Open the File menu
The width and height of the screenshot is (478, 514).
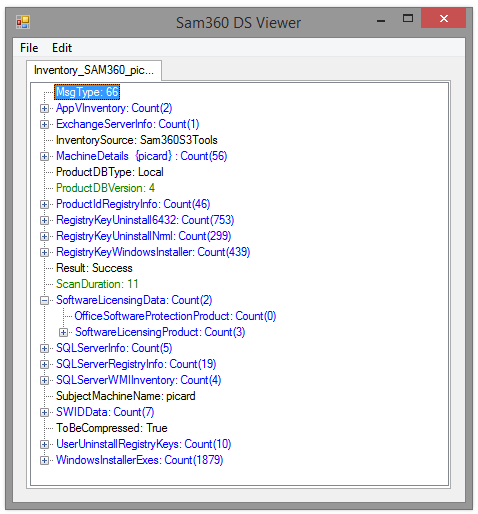click(x=29, y=48)
